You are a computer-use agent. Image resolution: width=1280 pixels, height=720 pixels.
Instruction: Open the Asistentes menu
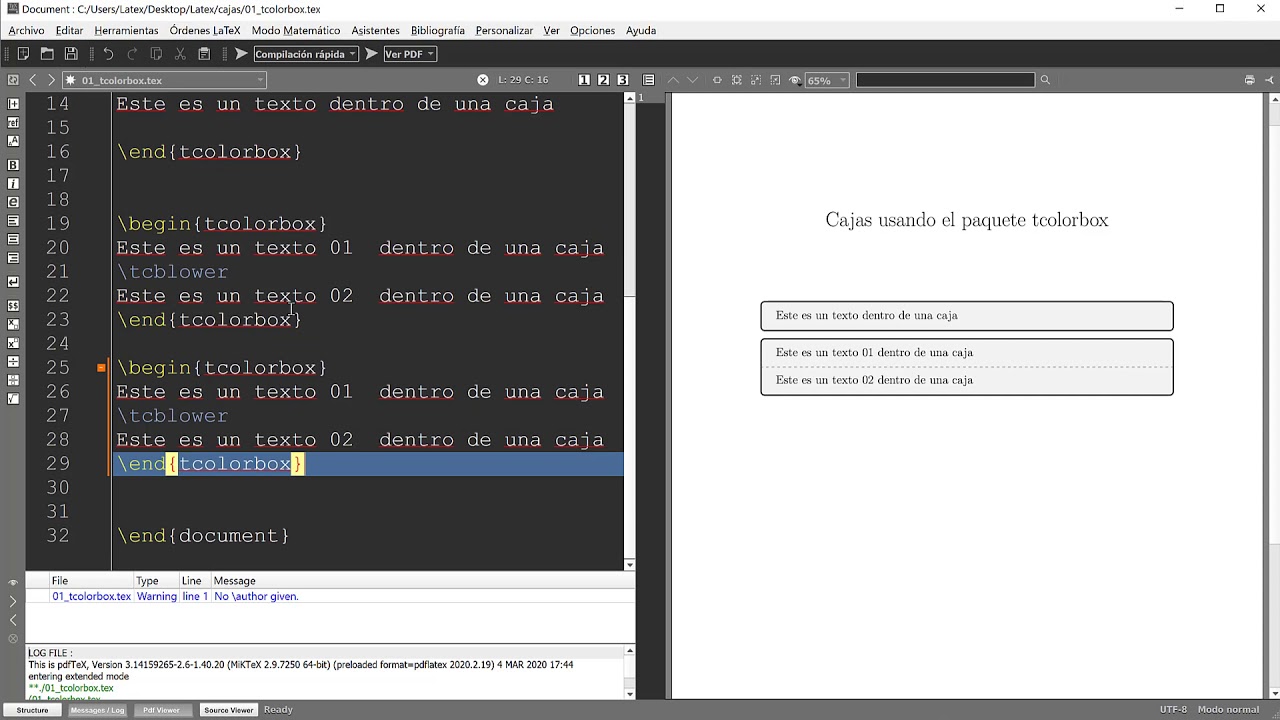[x=375, y=31]
